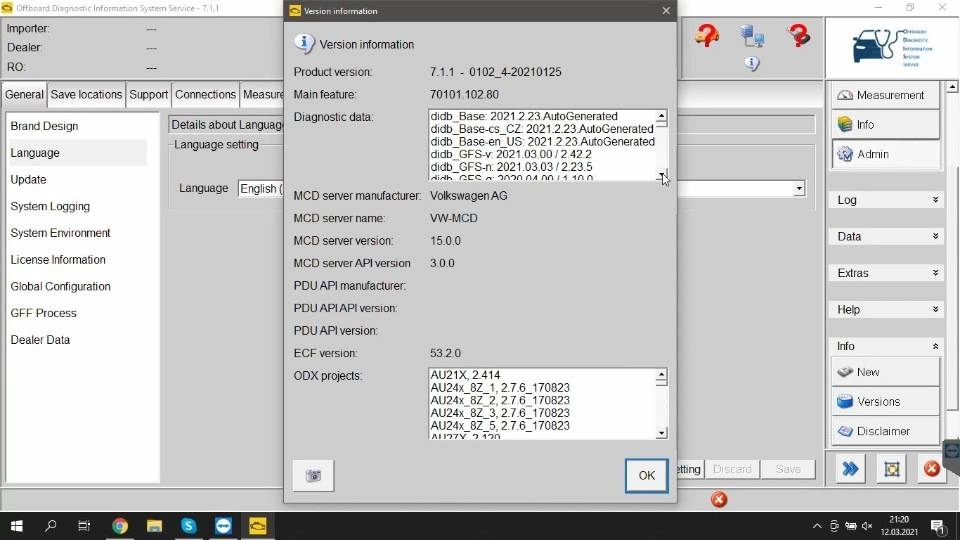Screen dimensions: 960x540
Task: Click the double-arrow forward icon
Action: click(850, 470)
